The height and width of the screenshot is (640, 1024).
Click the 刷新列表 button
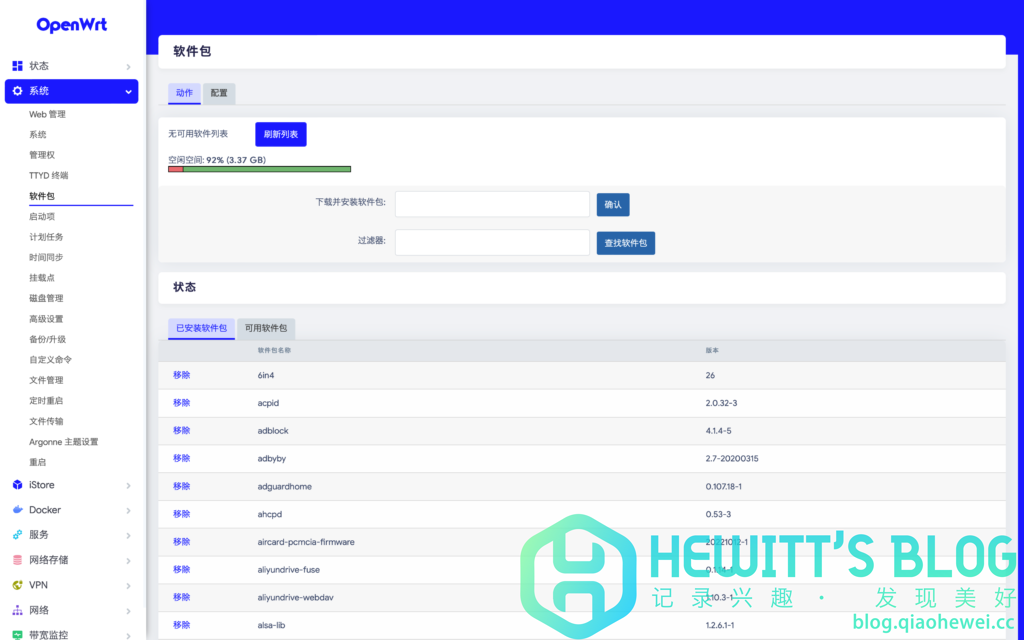pyautogui.click(x=280, y=133)
